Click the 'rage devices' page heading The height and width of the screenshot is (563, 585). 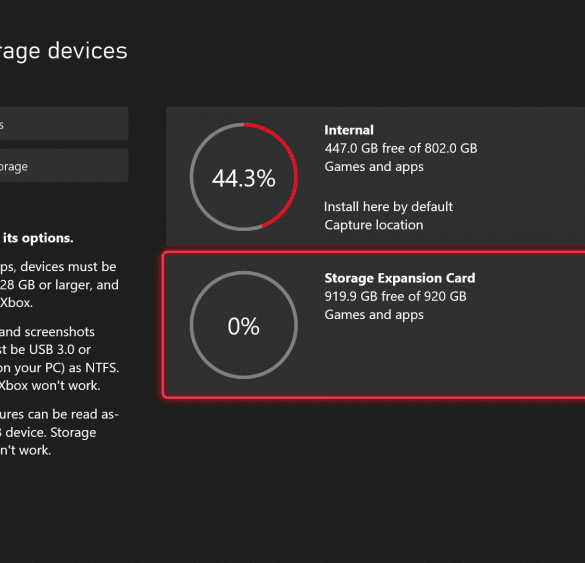pos(64,51)
